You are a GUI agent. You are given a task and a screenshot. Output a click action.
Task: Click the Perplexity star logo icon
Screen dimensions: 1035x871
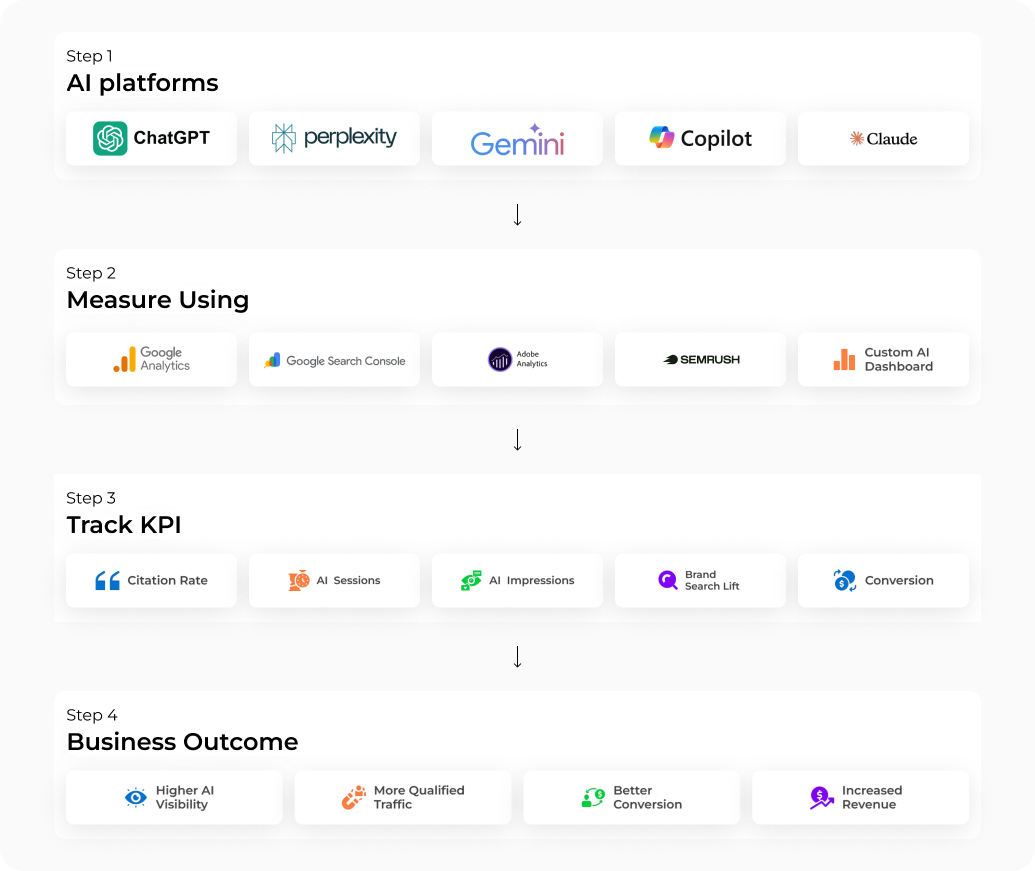click(284, 139)
